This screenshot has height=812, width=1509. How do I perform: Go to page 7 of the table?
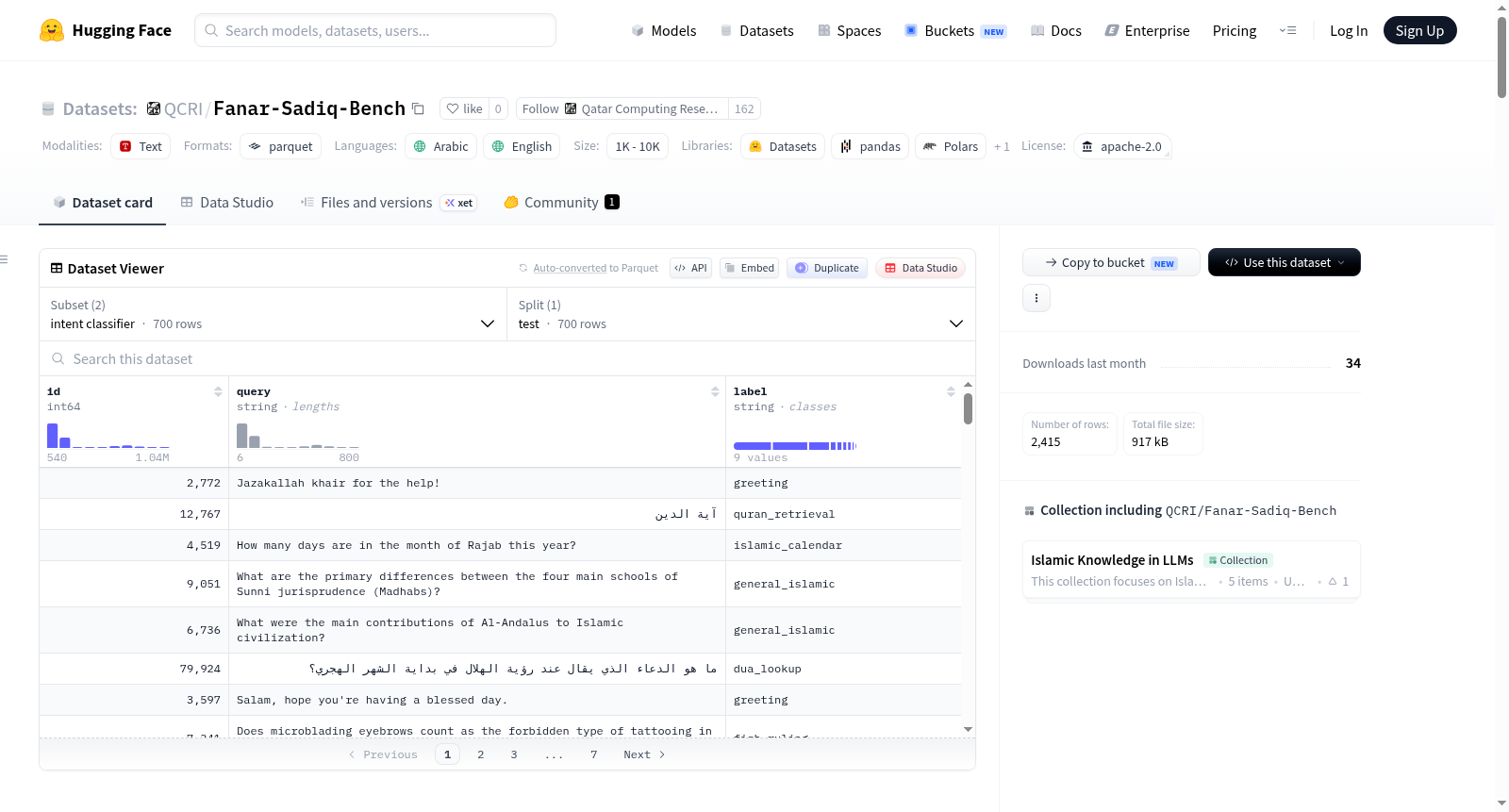coord(594,754)
